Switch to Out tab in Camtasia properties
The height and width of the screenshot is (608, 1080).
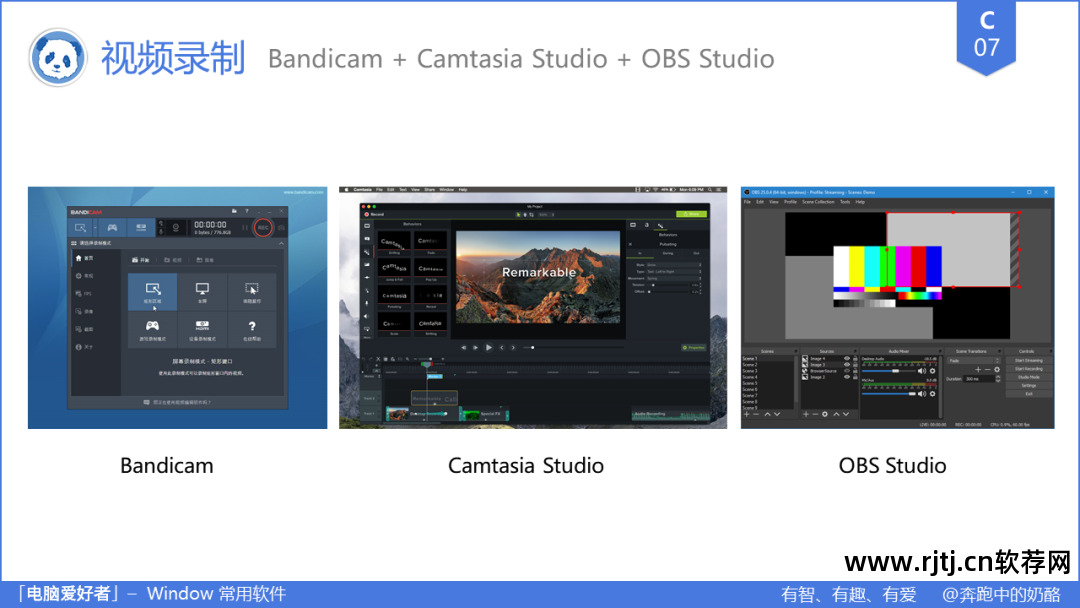point(696,253)
